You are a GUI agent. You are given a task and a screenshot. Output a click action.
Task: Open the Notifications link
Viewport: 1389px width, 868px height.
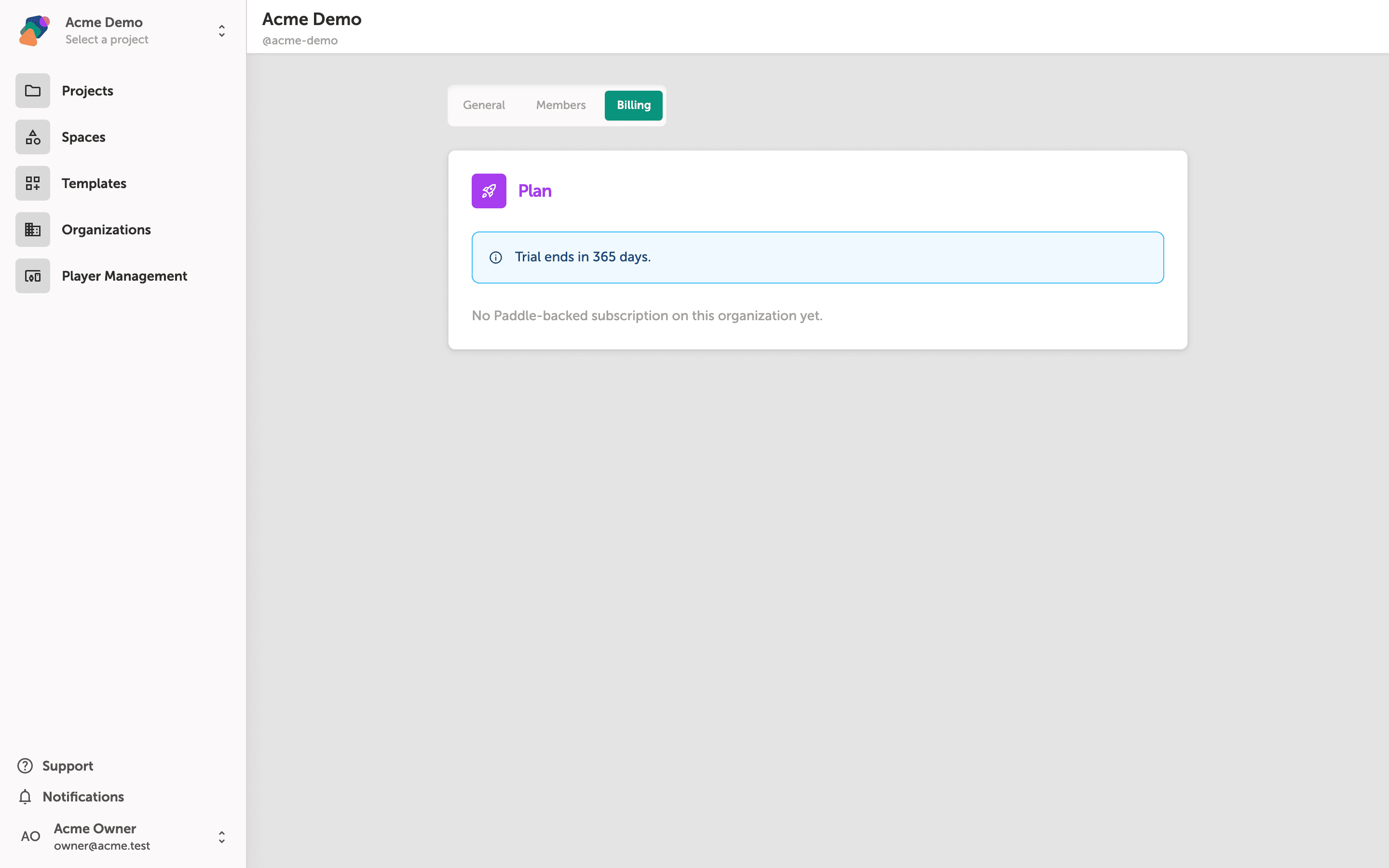(x=70, y=797)
